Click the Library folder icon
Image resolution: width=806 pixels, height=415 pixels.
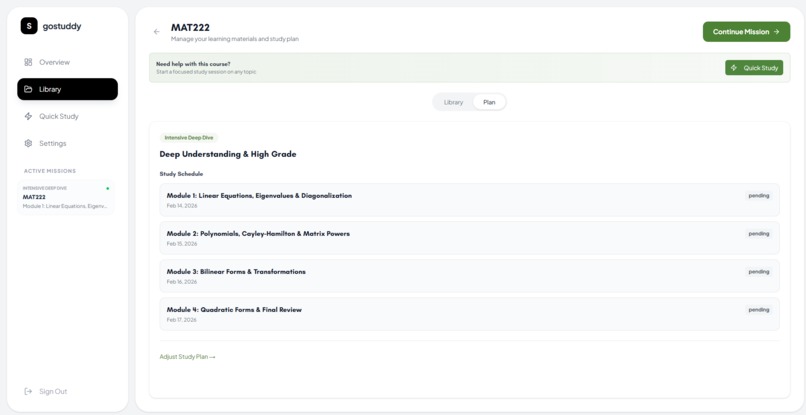[28, 89]
